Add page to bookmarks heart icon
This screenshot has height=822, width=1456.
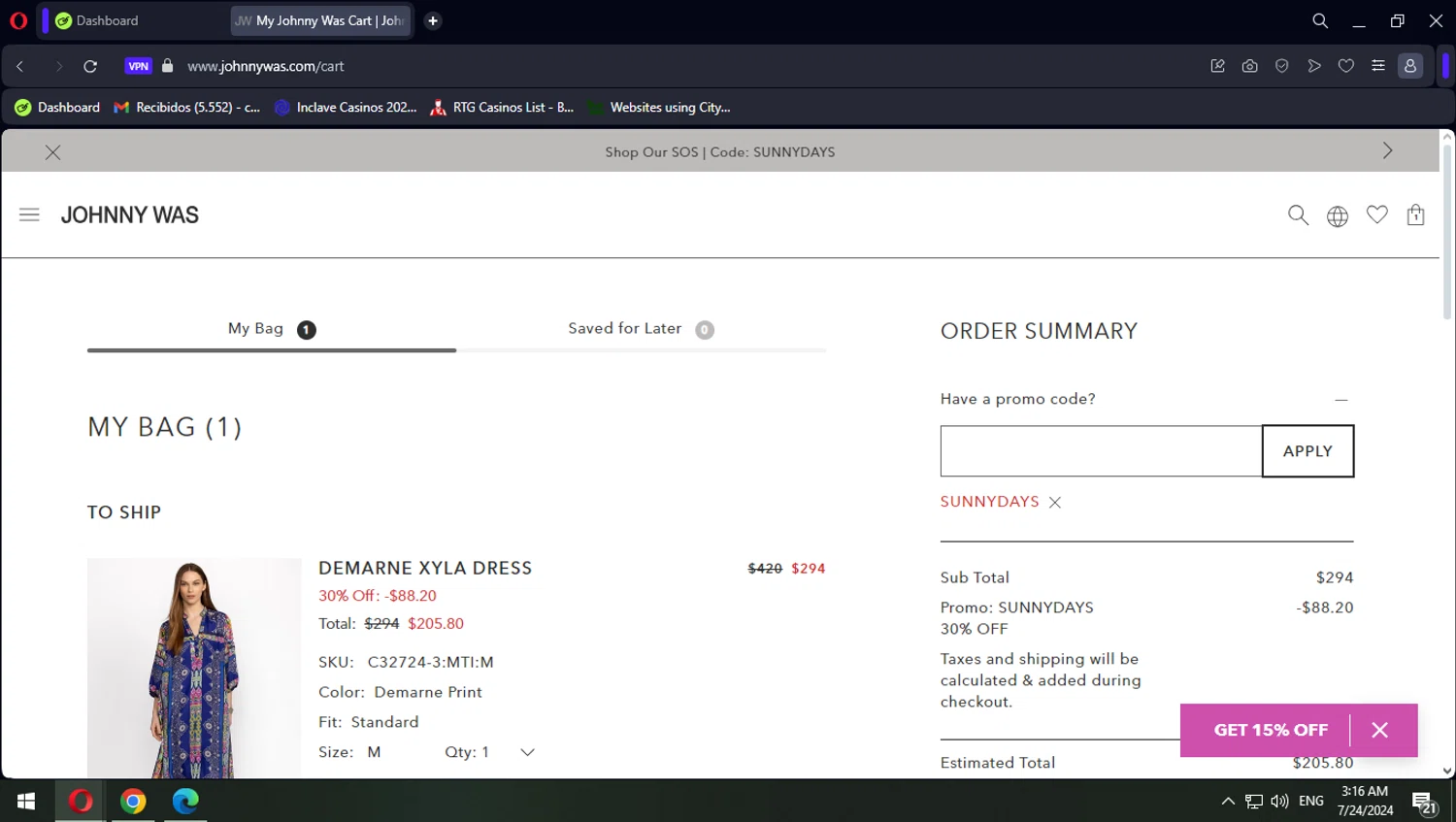1345,66
